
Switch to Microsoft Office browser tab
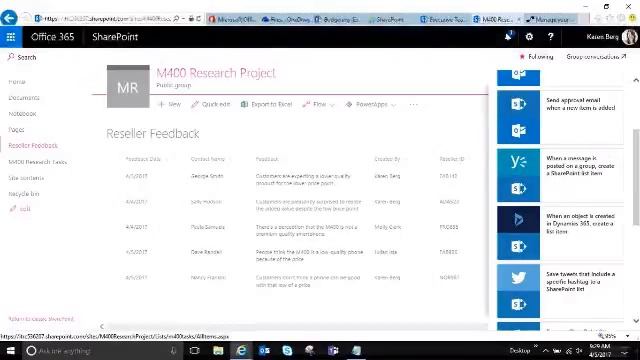tap(233, 19)
